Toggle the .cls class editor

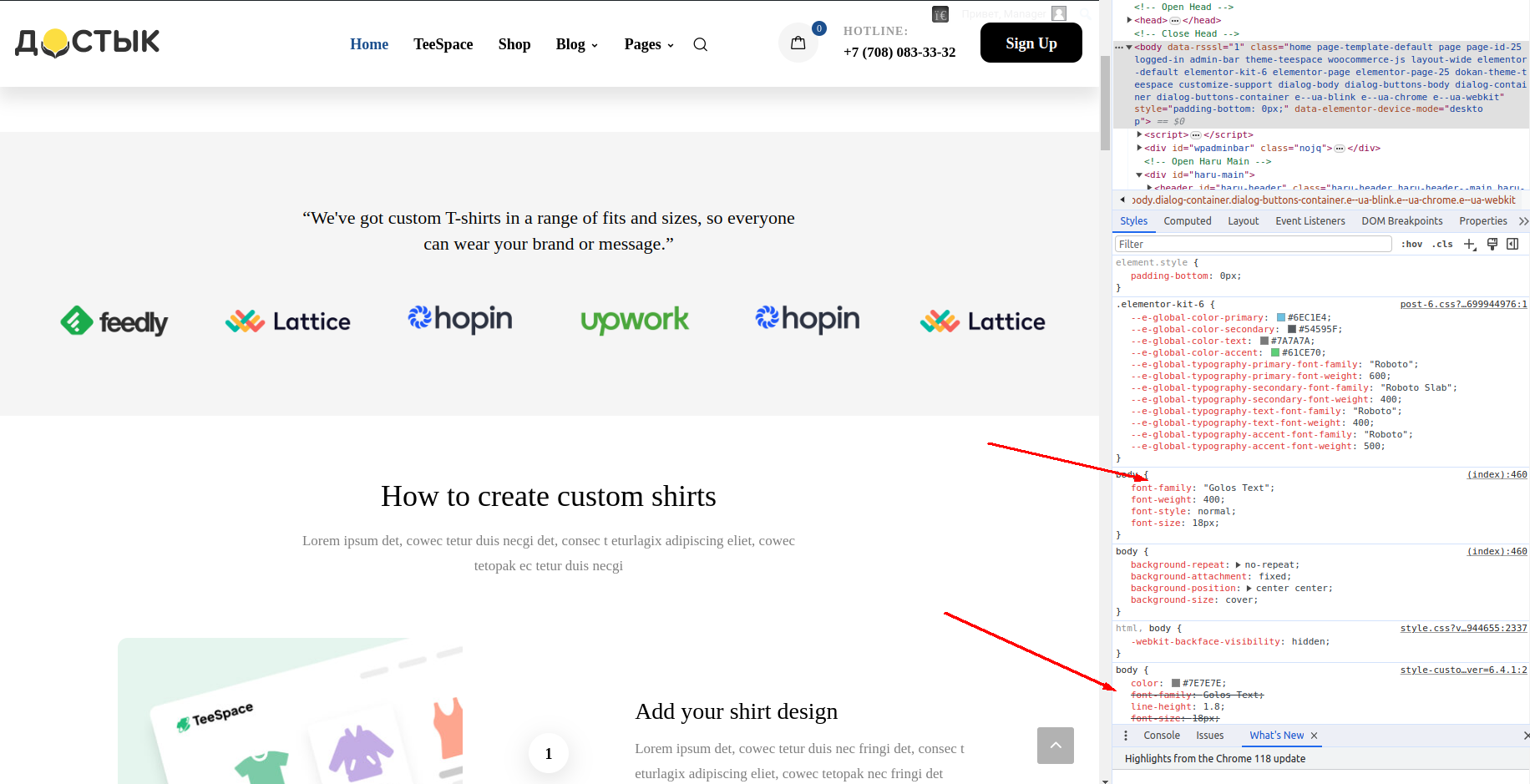tap(1442, 244)
